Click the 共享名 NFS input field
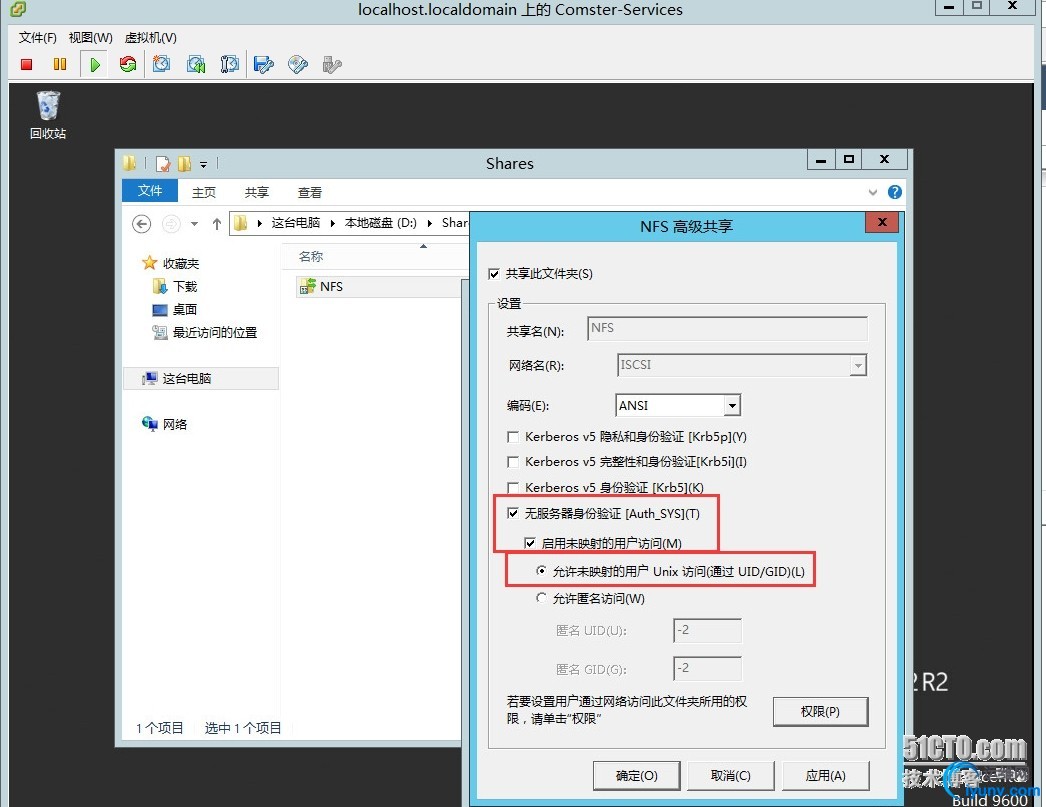1046x807 pixels. pyautogui.click(x=727, y=328)
